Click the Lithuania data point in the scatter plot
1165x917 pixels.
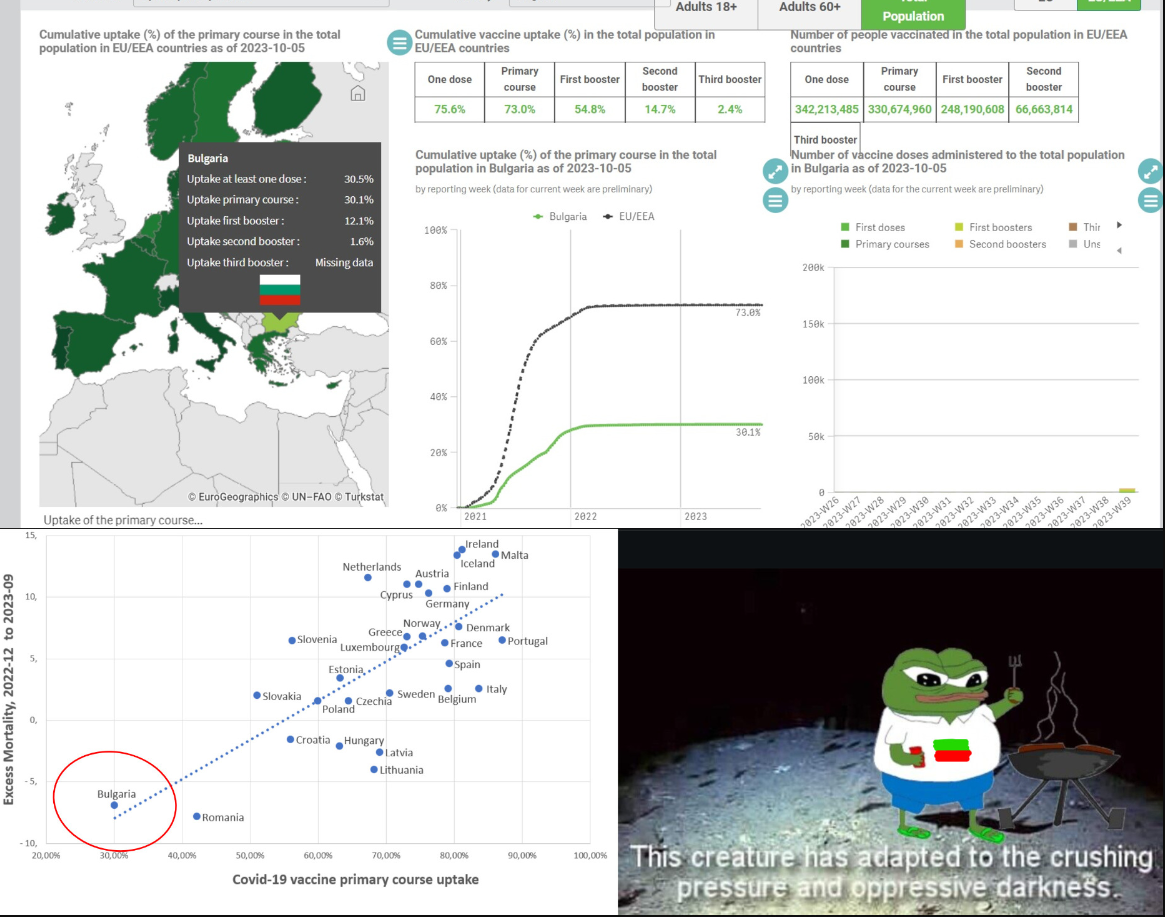tap(374, 769)
